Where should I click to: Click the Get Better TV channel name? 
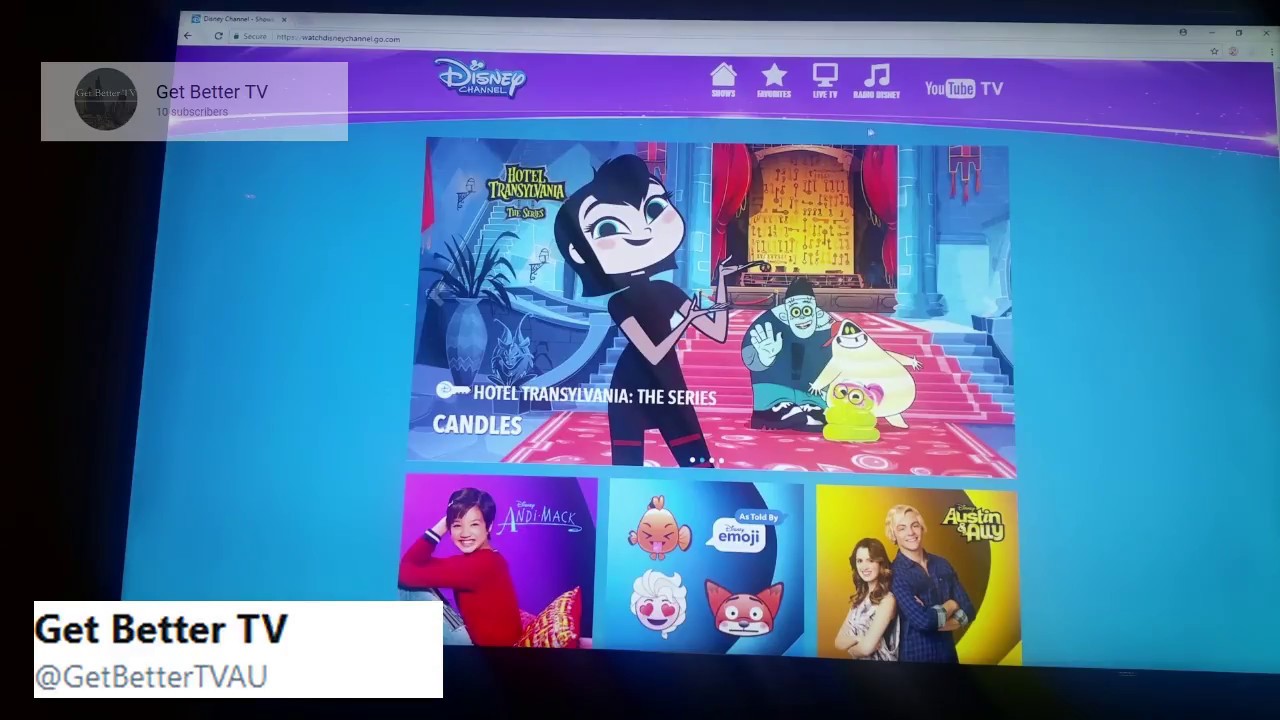[212, 91]
